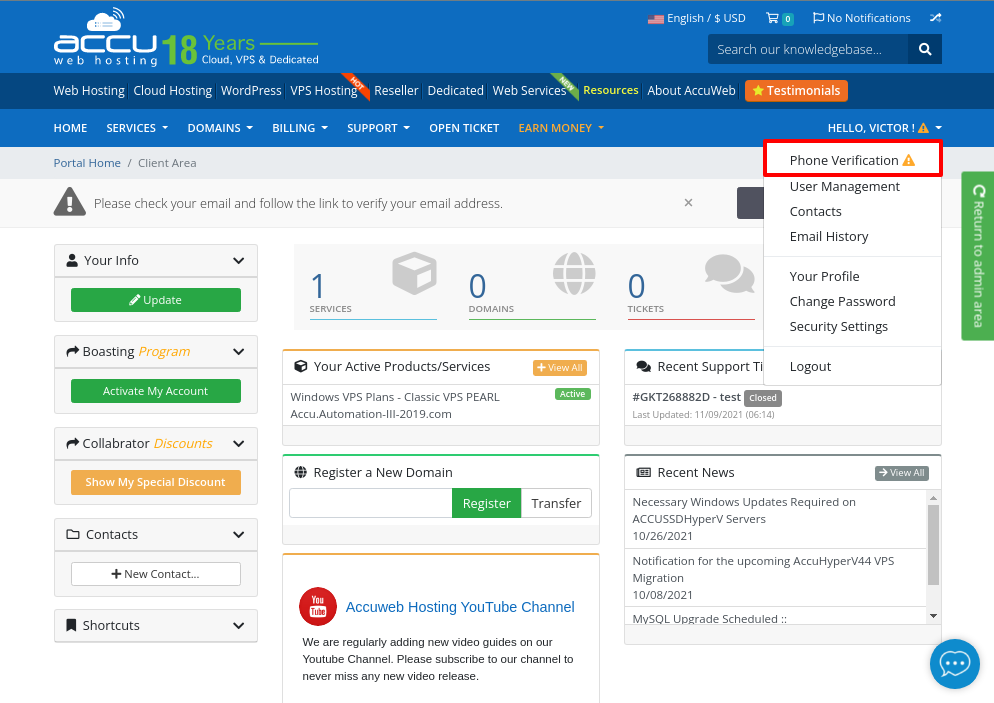Screen dimensions: 994x703
Task: Click the US flag language icon
Action: click(x=655, y=19)
